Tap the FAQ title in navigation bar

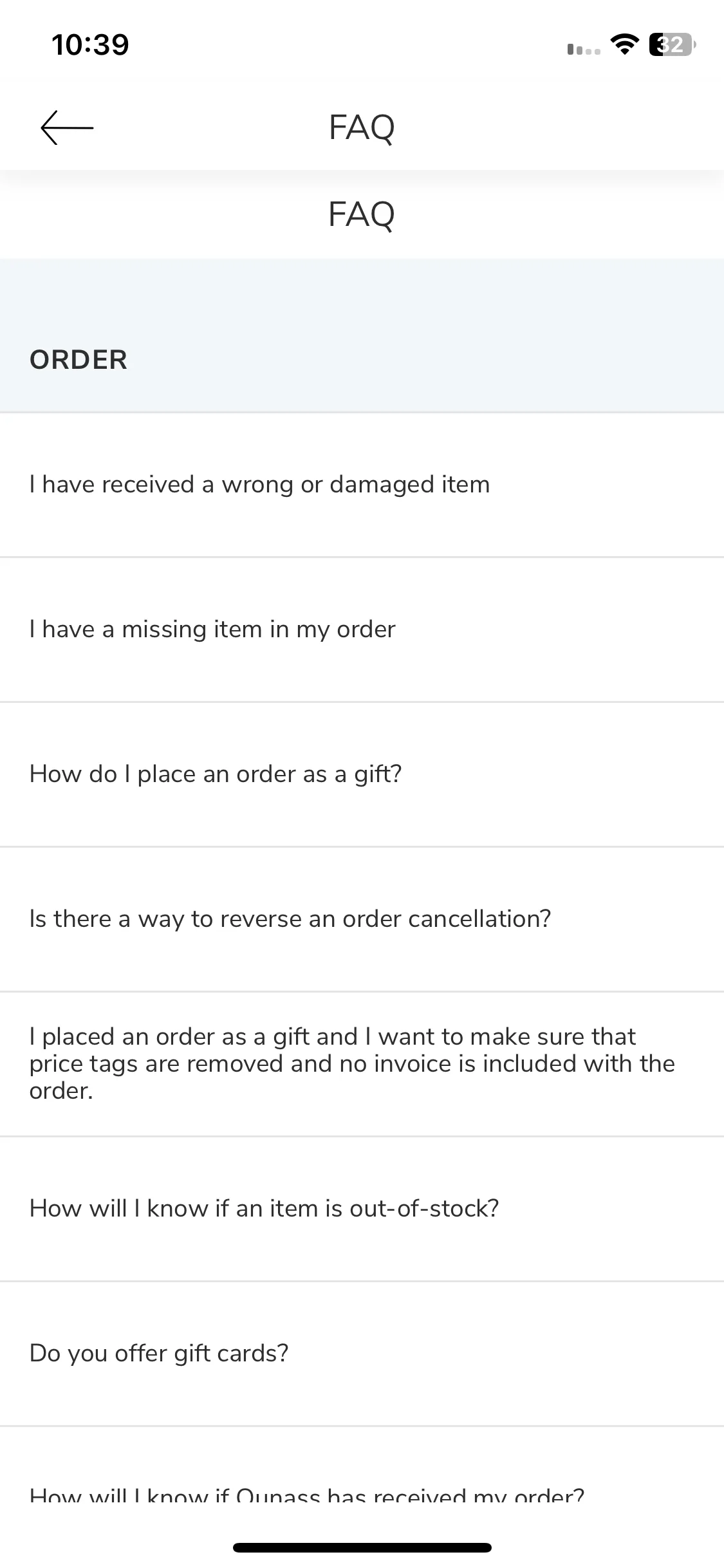click(x=362, y=127)
